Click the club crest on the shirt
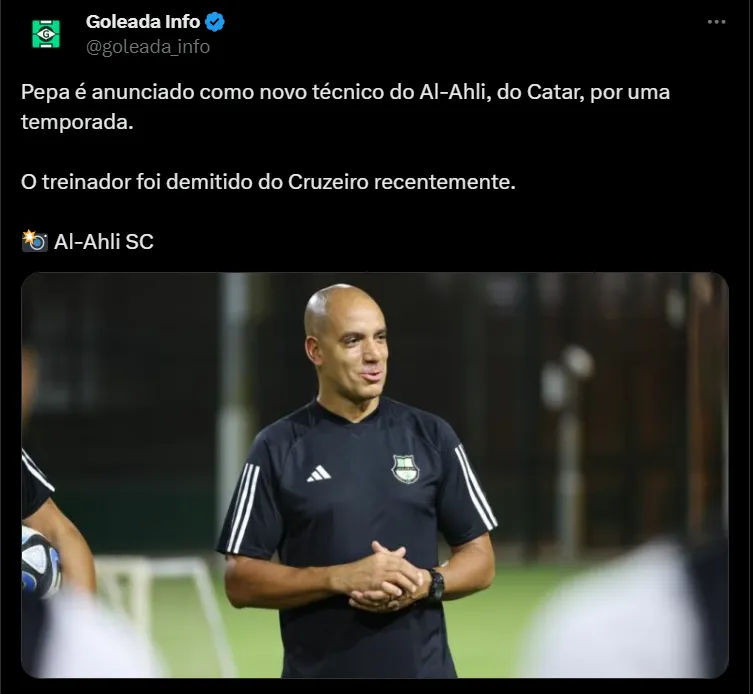 [405, 469]
